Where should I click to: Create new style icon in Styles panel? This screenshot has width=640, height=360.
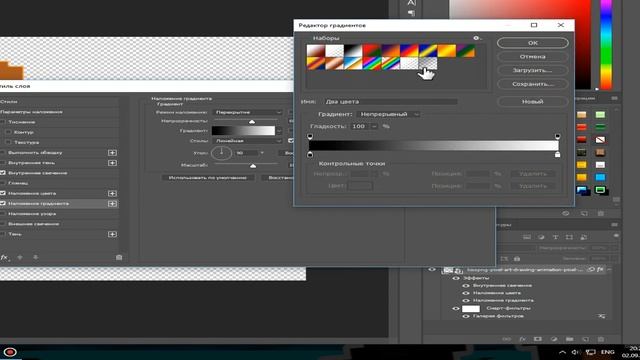tap(584, 213)
